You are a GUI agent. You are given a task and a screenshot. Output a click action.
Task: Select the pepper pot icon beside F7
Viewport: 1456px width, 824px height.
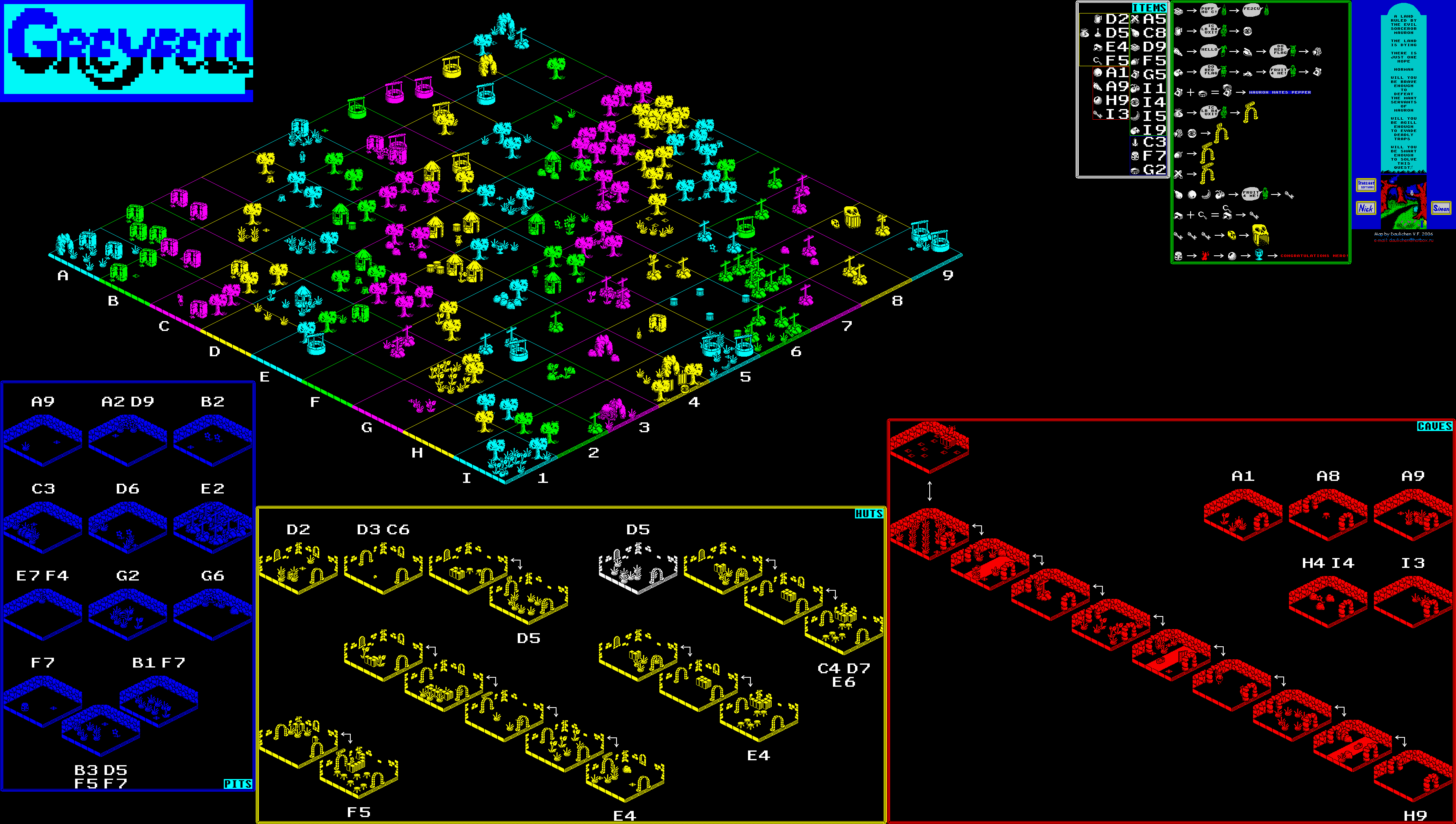1135,156
